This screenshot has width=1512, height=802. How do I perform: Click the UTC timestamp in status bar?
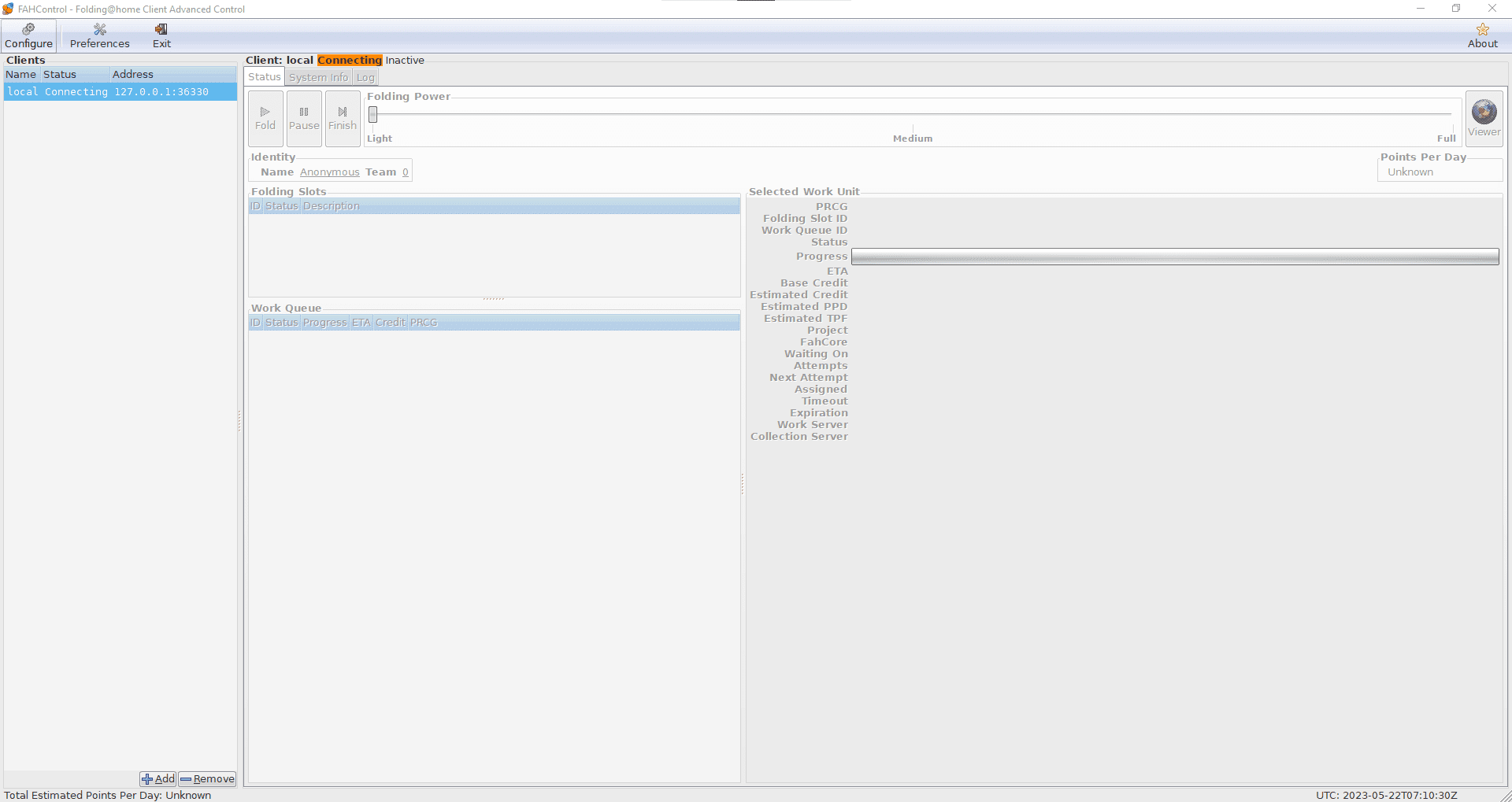click(x=1387, y=796)
